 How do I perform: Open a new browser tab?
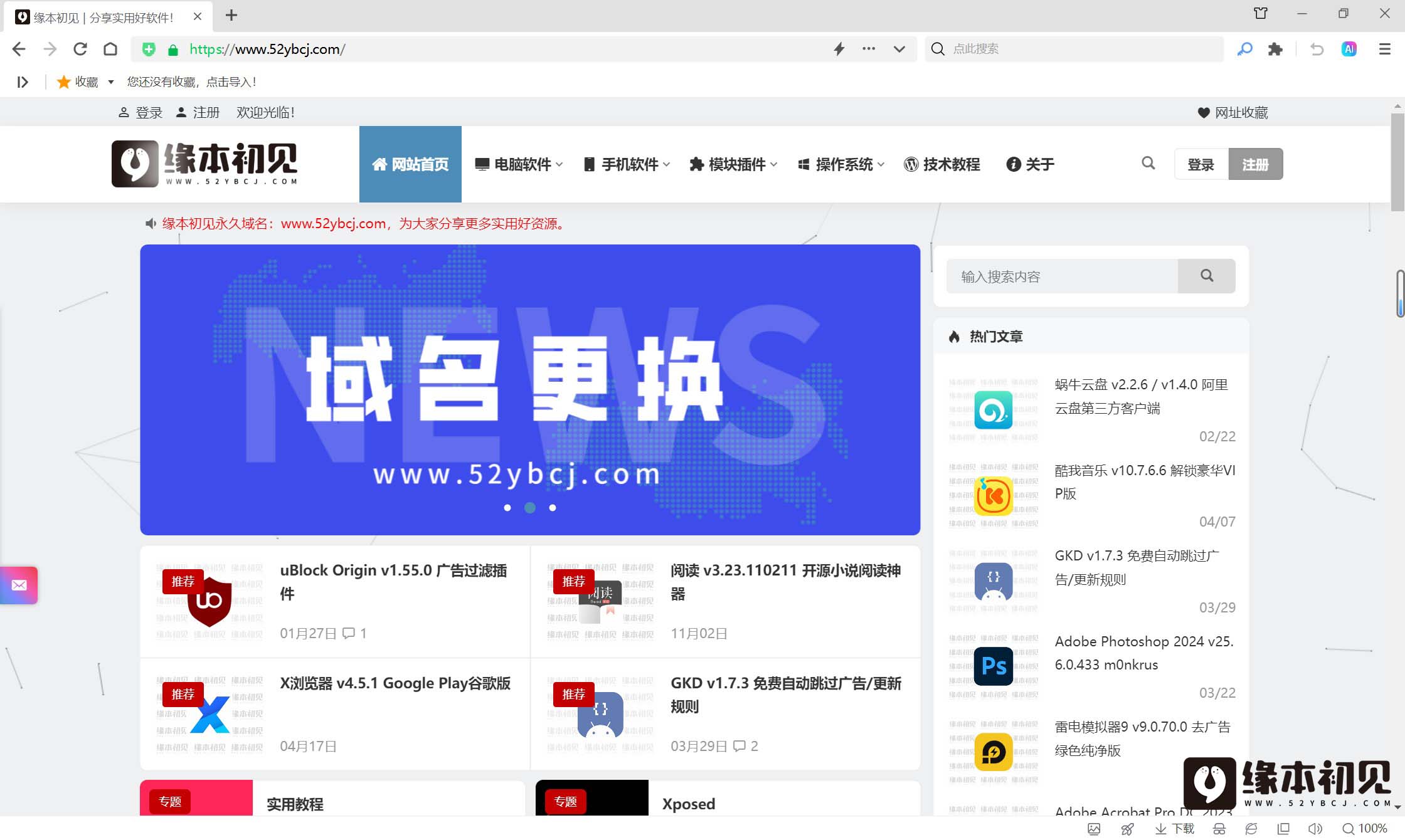point(231,15)
